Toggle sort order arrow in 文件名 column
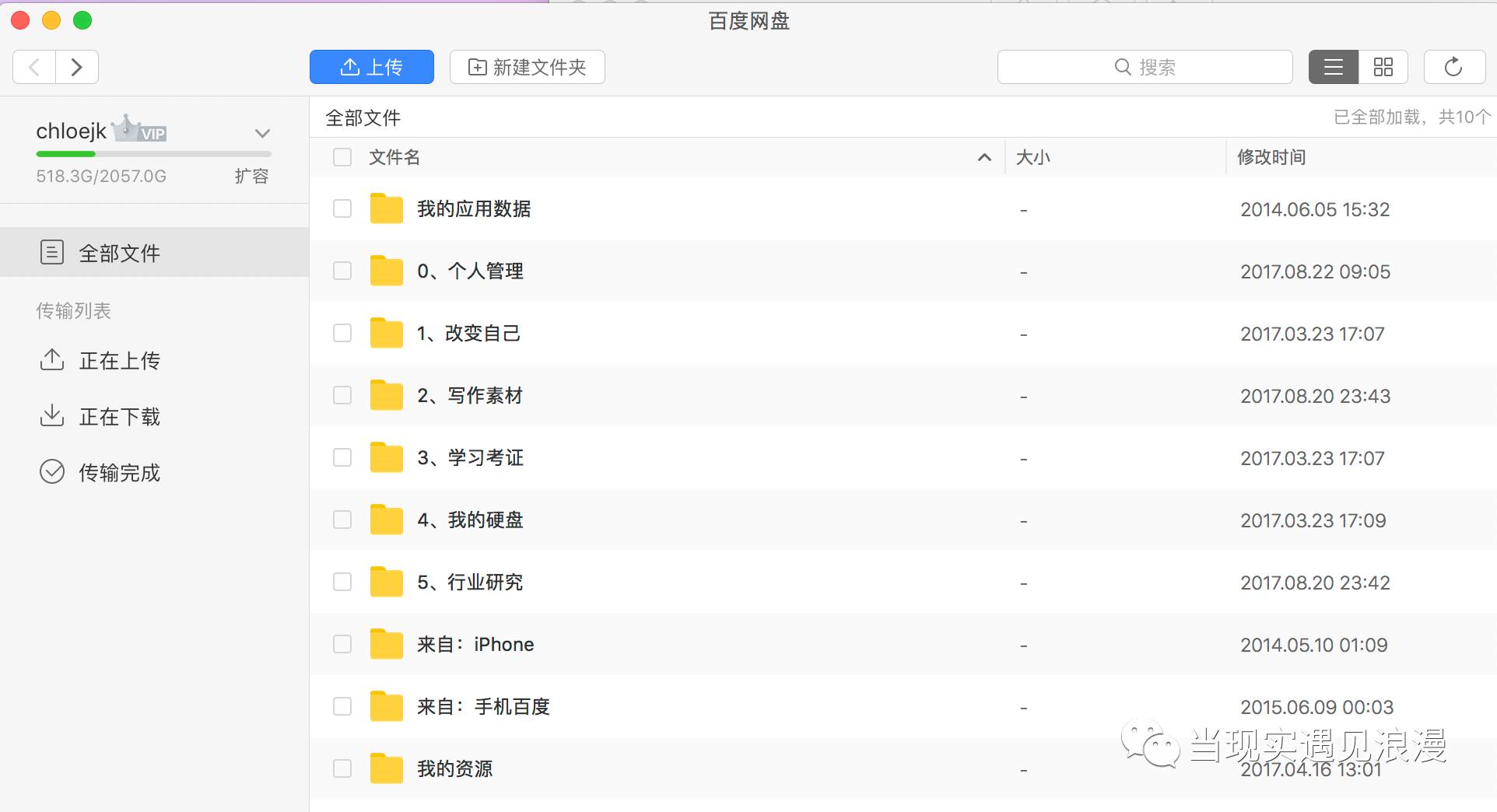This screenshot has height=812, width=1497. coord(984,157)
